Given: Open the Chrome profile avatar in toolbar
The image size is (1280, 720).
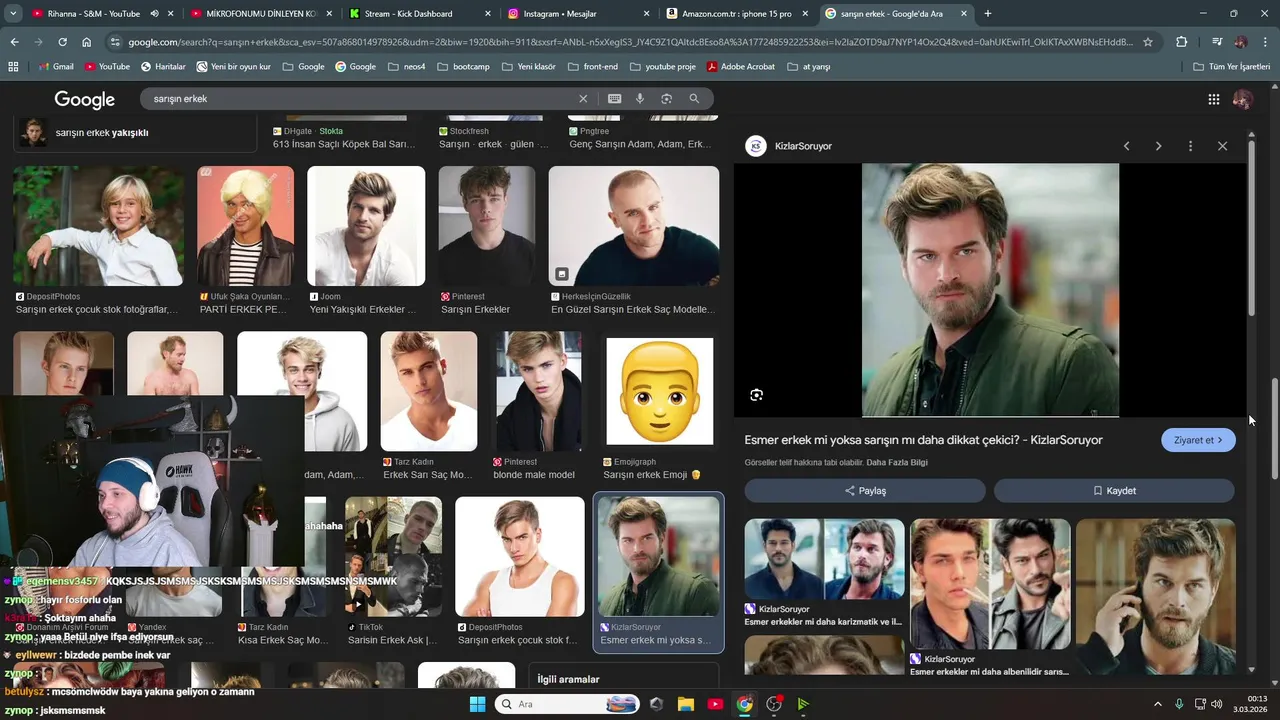Looking at the screenshot, I should tap(1241, 42).
